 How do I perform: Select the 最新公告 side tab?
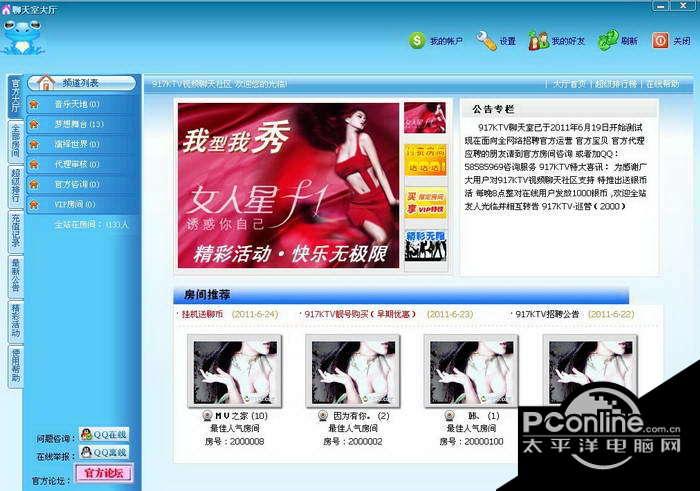click(x=16, y=275)
